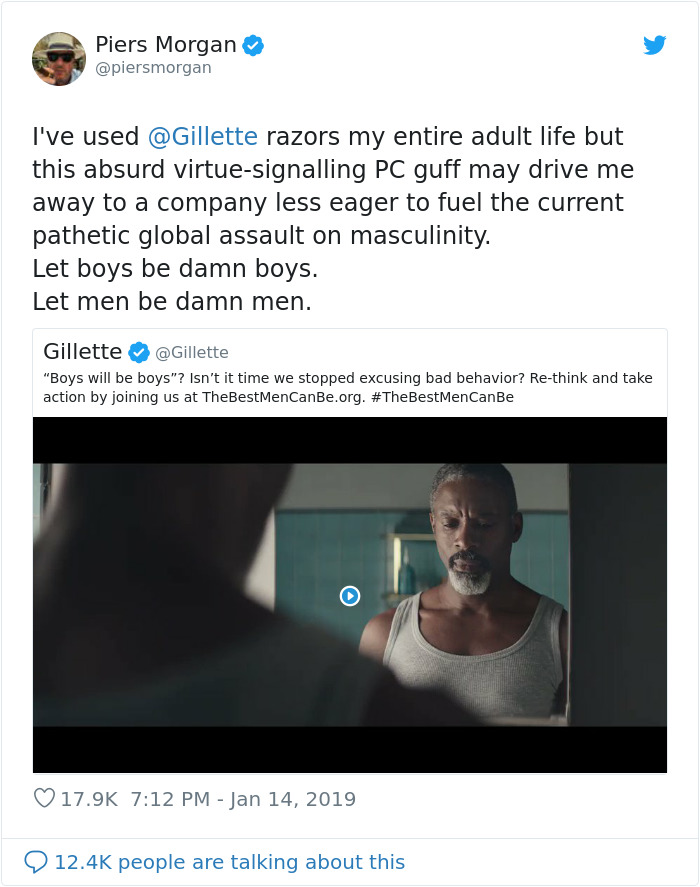Click the reply speech bubble icon
The image size is (700, 887).
(37, 862)
